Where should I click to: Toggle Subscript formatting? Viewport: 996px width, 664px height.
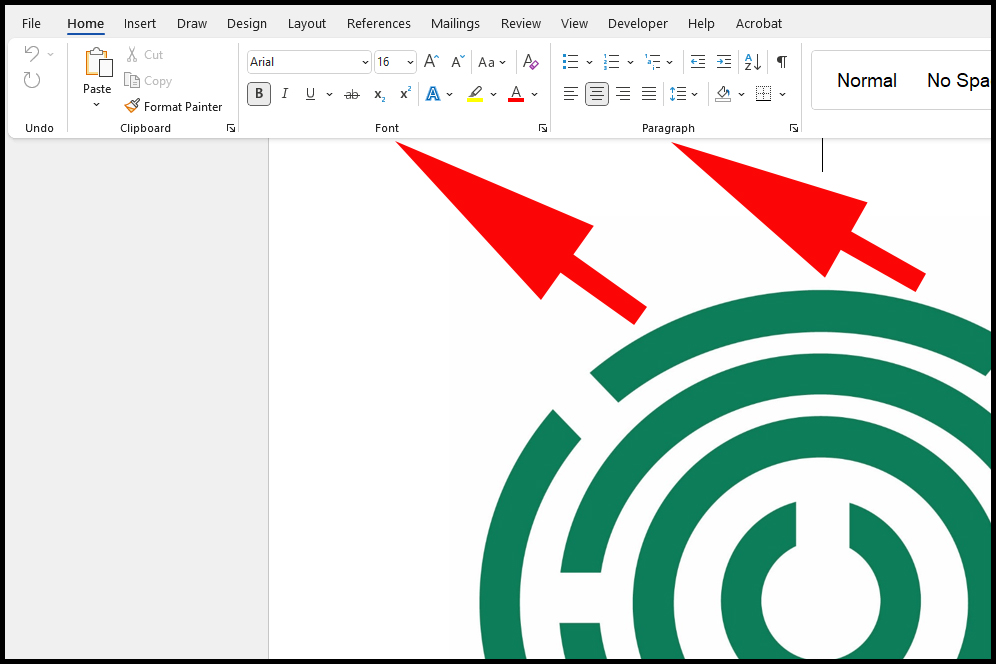pos(379,95)
